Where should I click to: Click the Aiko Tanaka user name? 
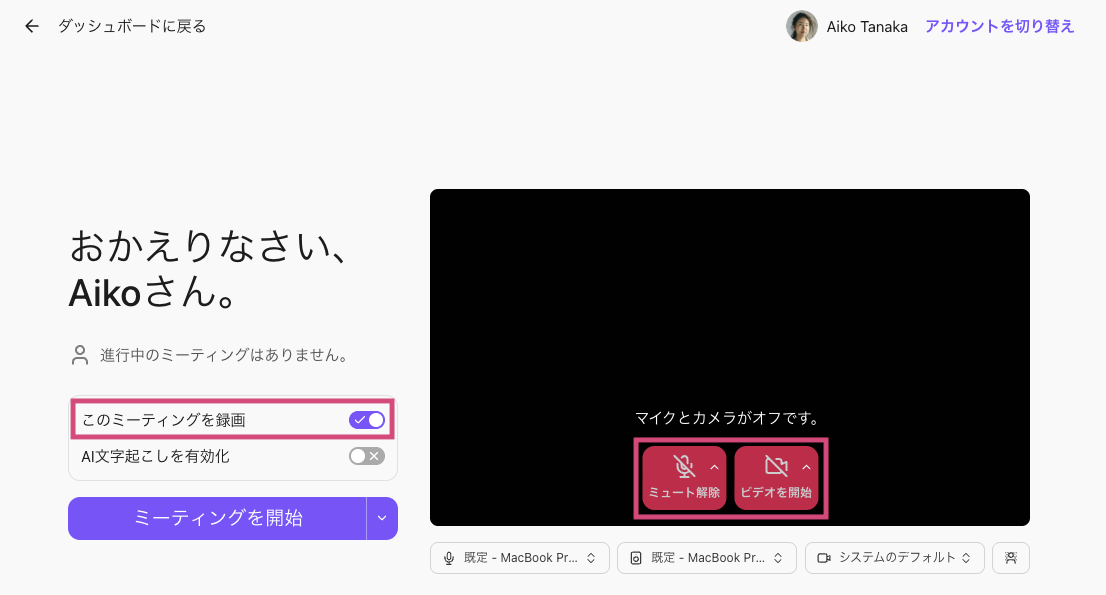tap(867, 27)
